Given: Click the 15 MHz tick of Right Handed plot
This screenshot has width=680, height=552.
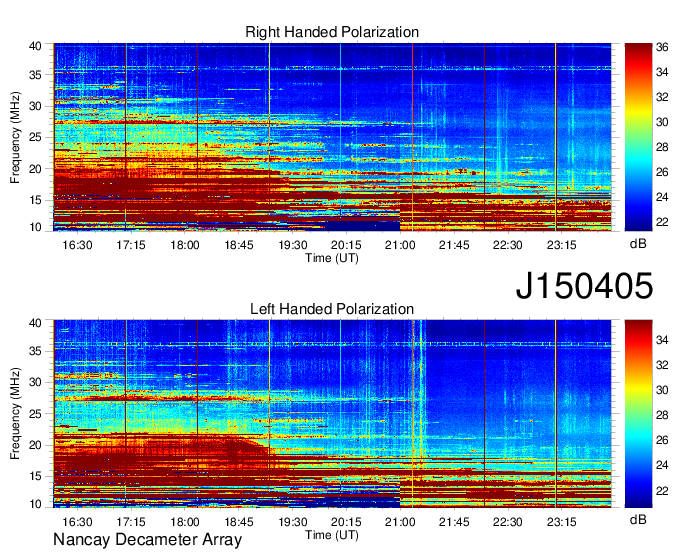Looking at the screenshot, I should coord(35,200).
